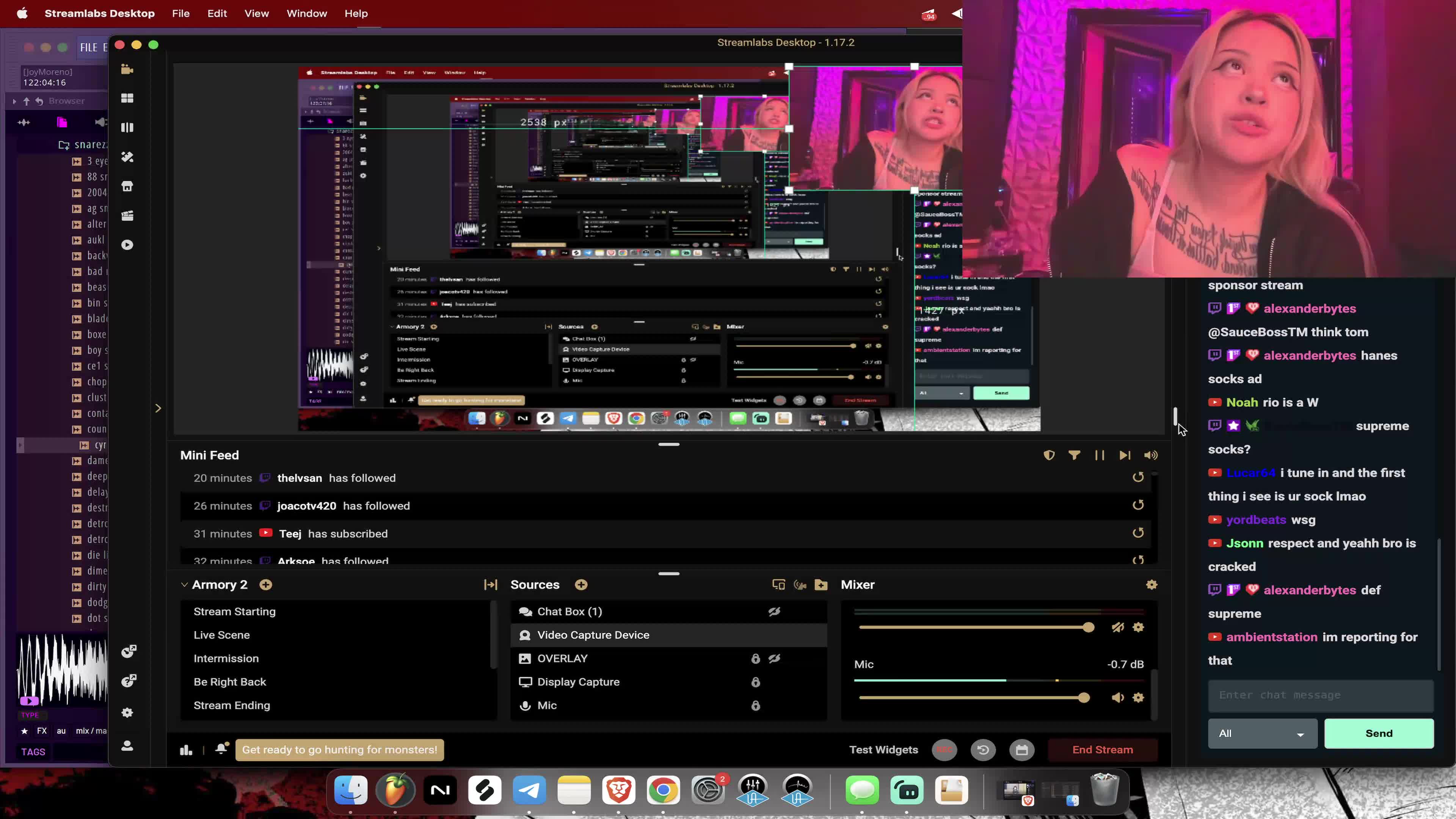Open the Streamlabs Desktop app menu
The height and width of the screenshot is (819, 1456).
coord(99,14)
